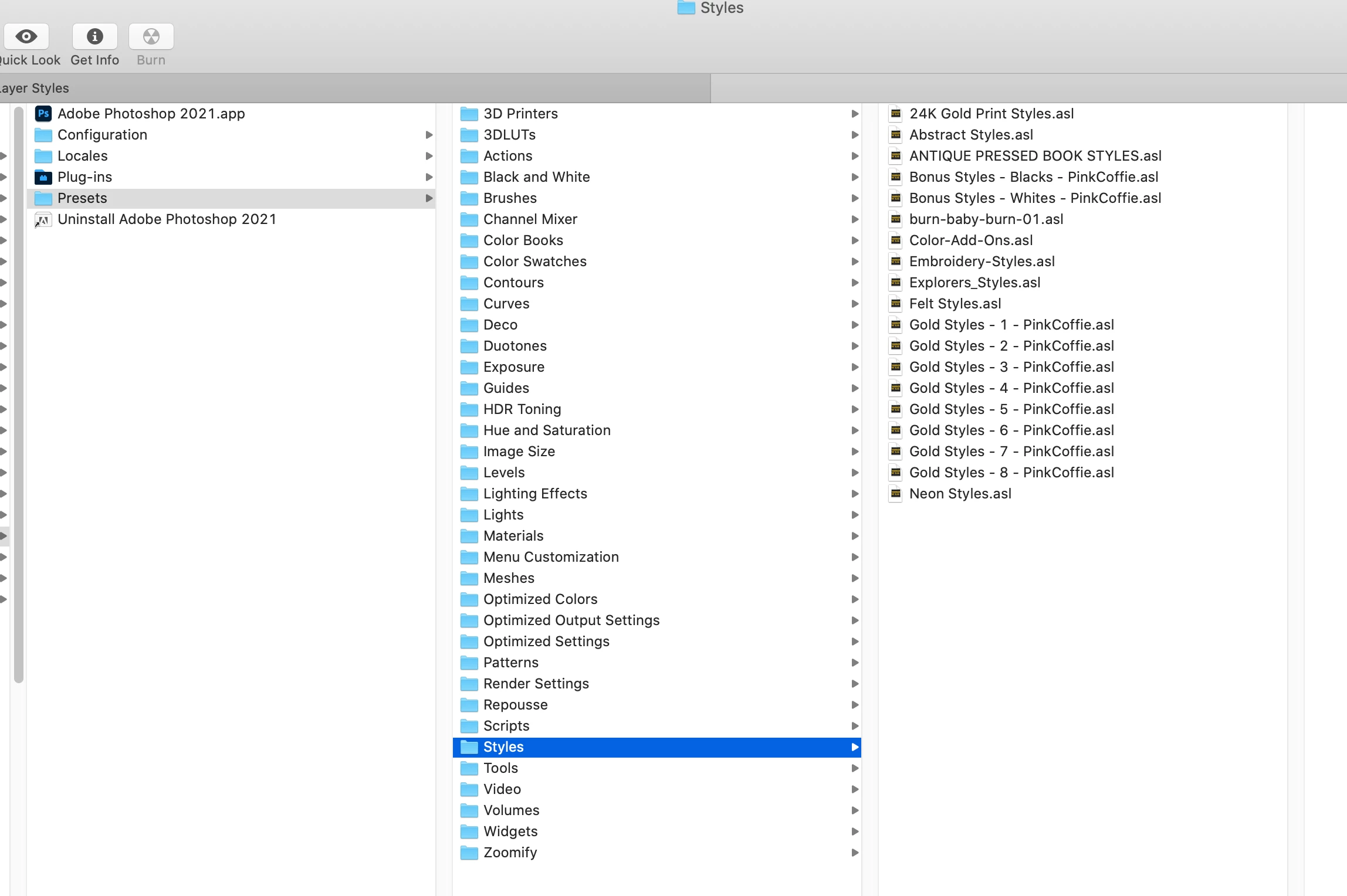Viewport: 1347px width, 896px height.
Task: Click the Styles folder disclosure arrow
Action: pyautogui.click(x=855, y=747)
